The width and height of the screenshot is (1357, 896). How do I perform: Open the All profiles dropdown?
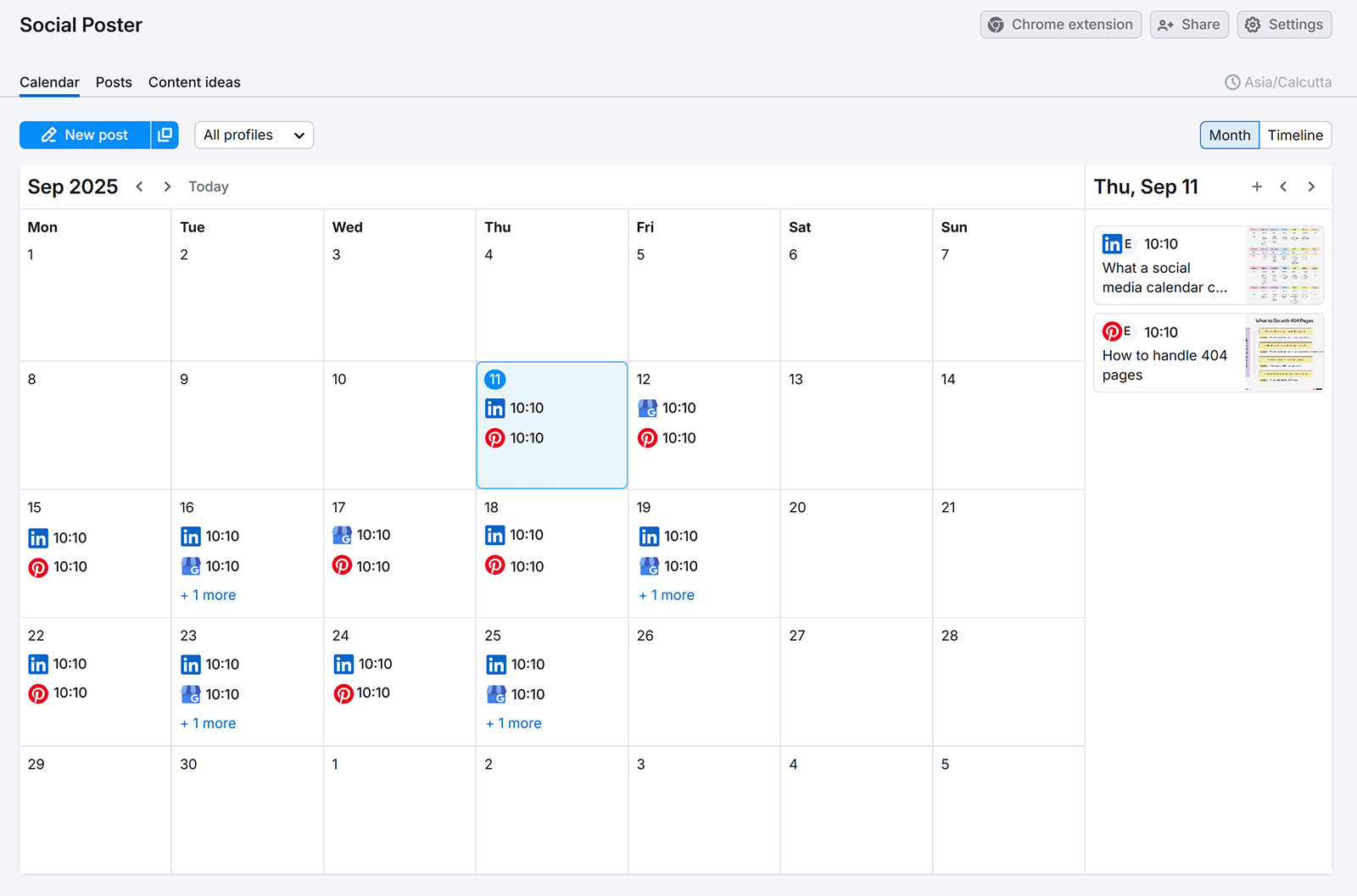point(254,135)
